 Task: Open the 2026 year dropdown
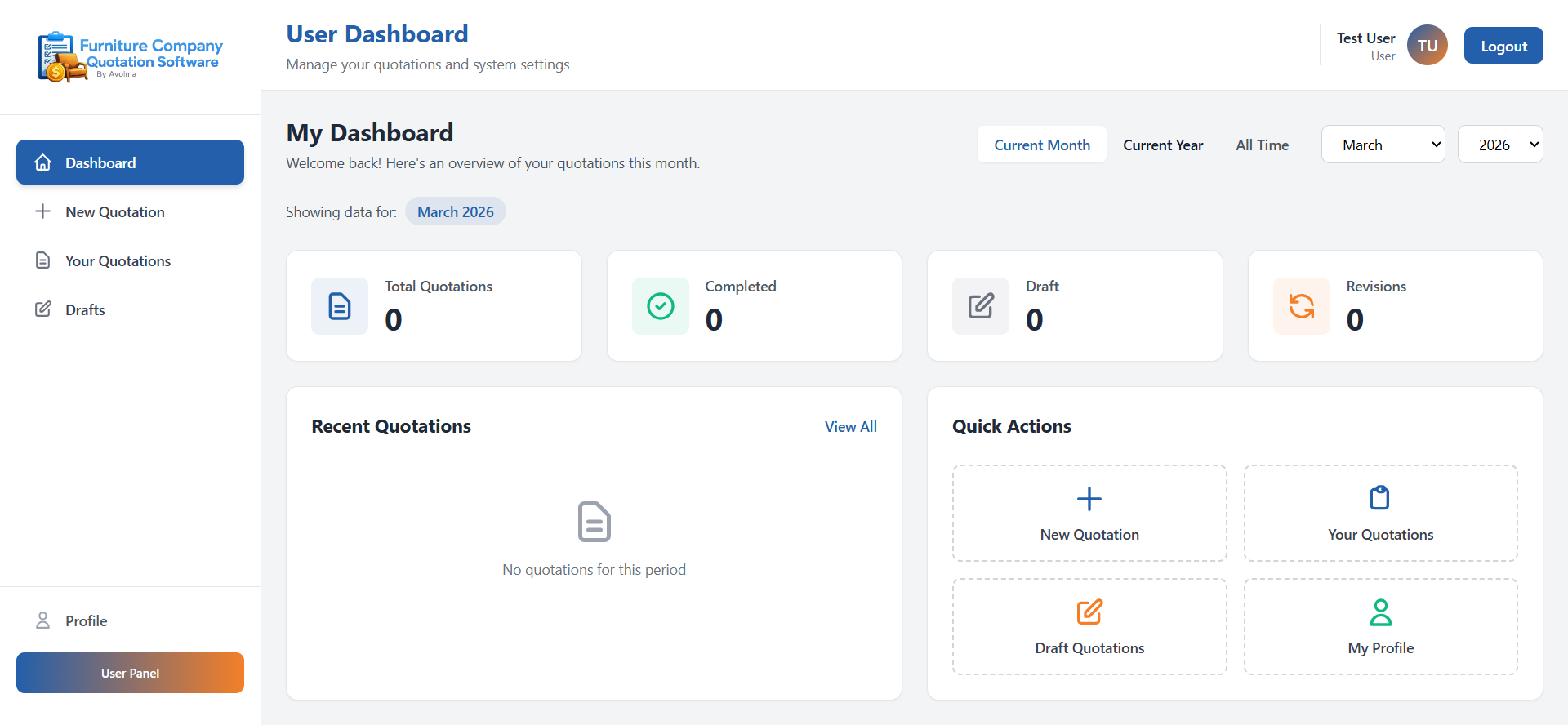[x=1499, y=145]
